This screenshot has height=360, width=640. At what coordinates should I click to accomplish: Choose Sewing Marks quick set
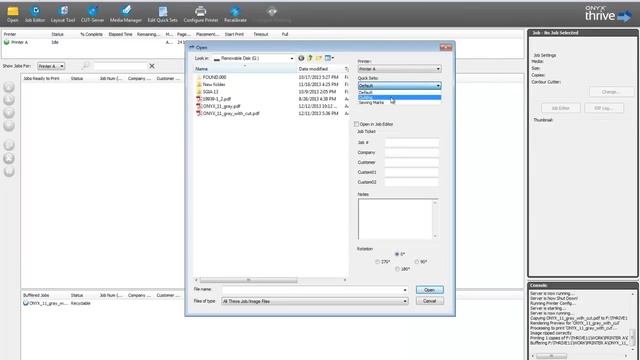click(399, 102)
